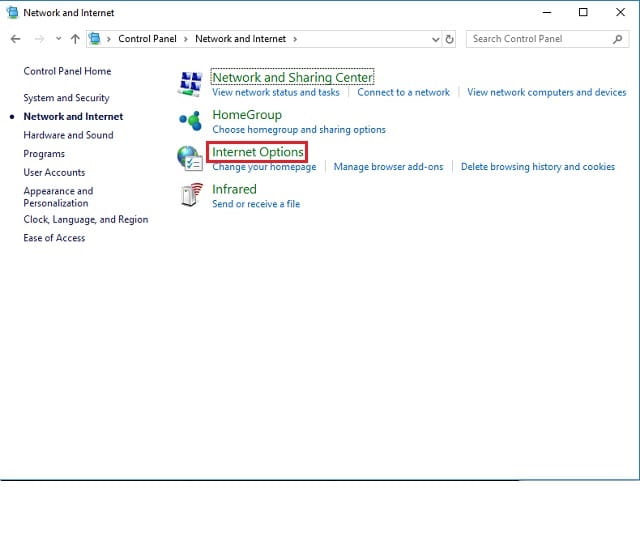Open Network and Sharing Center heading
640x535 pixels.
[293, 77]
